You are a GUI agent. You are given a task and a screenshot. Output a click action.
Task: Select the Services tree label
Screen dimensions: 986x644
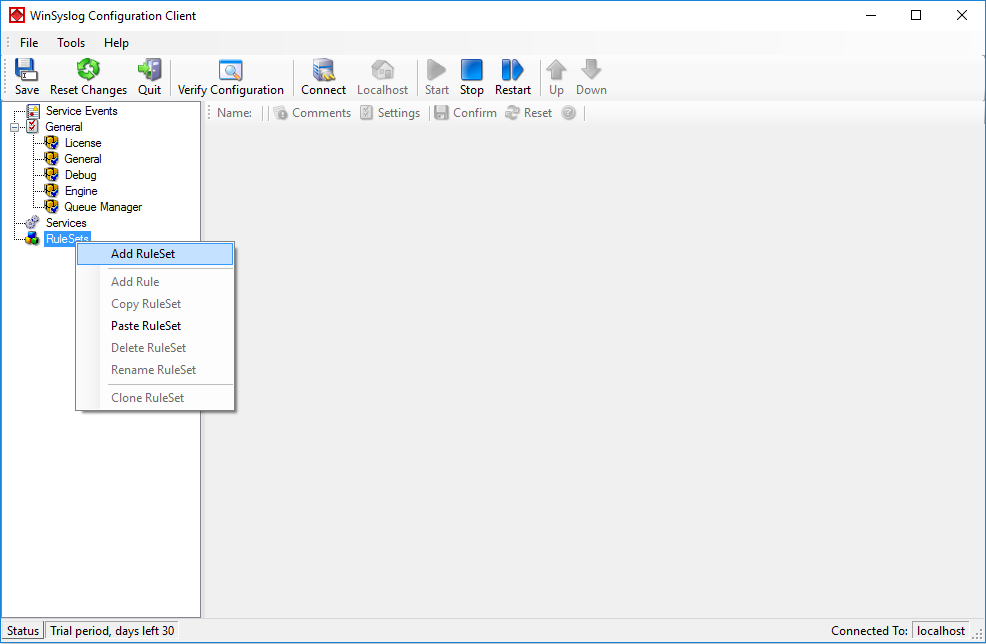(66, 223)
